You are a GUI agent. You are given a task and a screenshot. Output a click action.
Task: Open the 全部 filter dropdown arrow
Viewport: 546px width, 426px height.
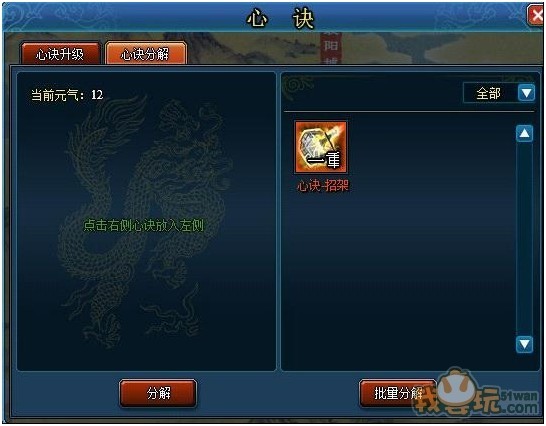point(526,93)
